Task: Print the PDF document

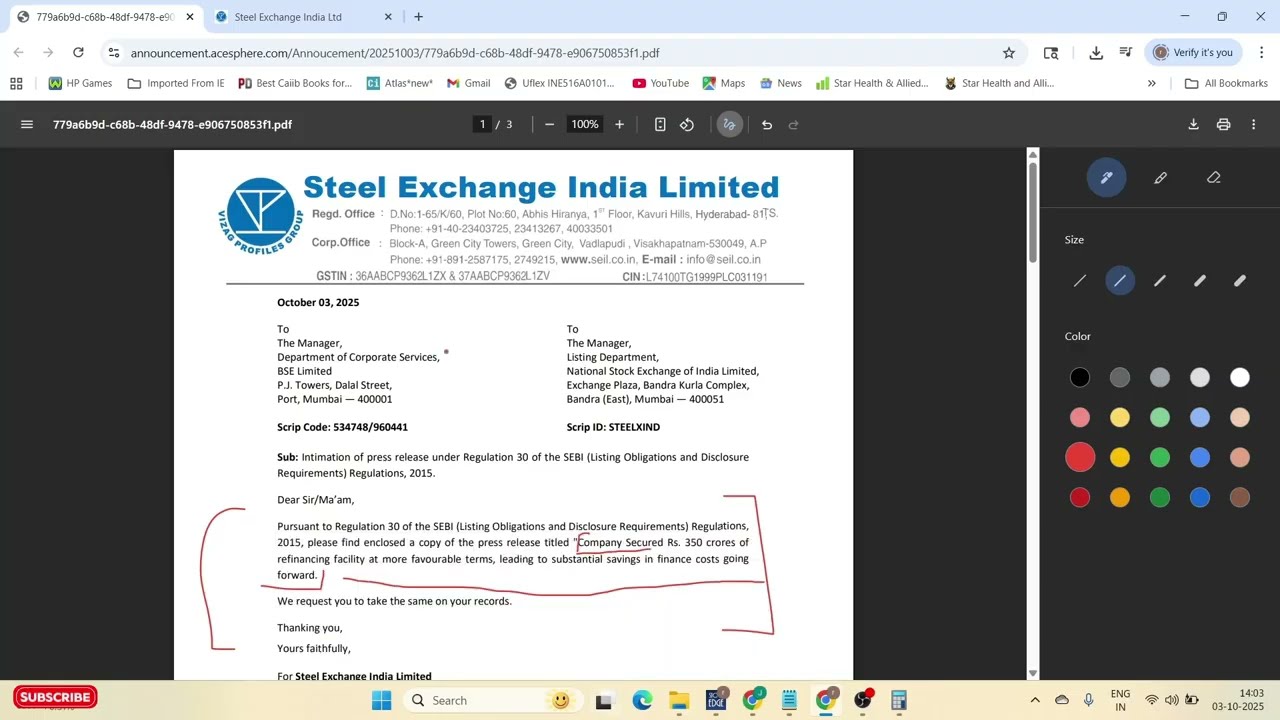Action: (x=1223, y=125)
